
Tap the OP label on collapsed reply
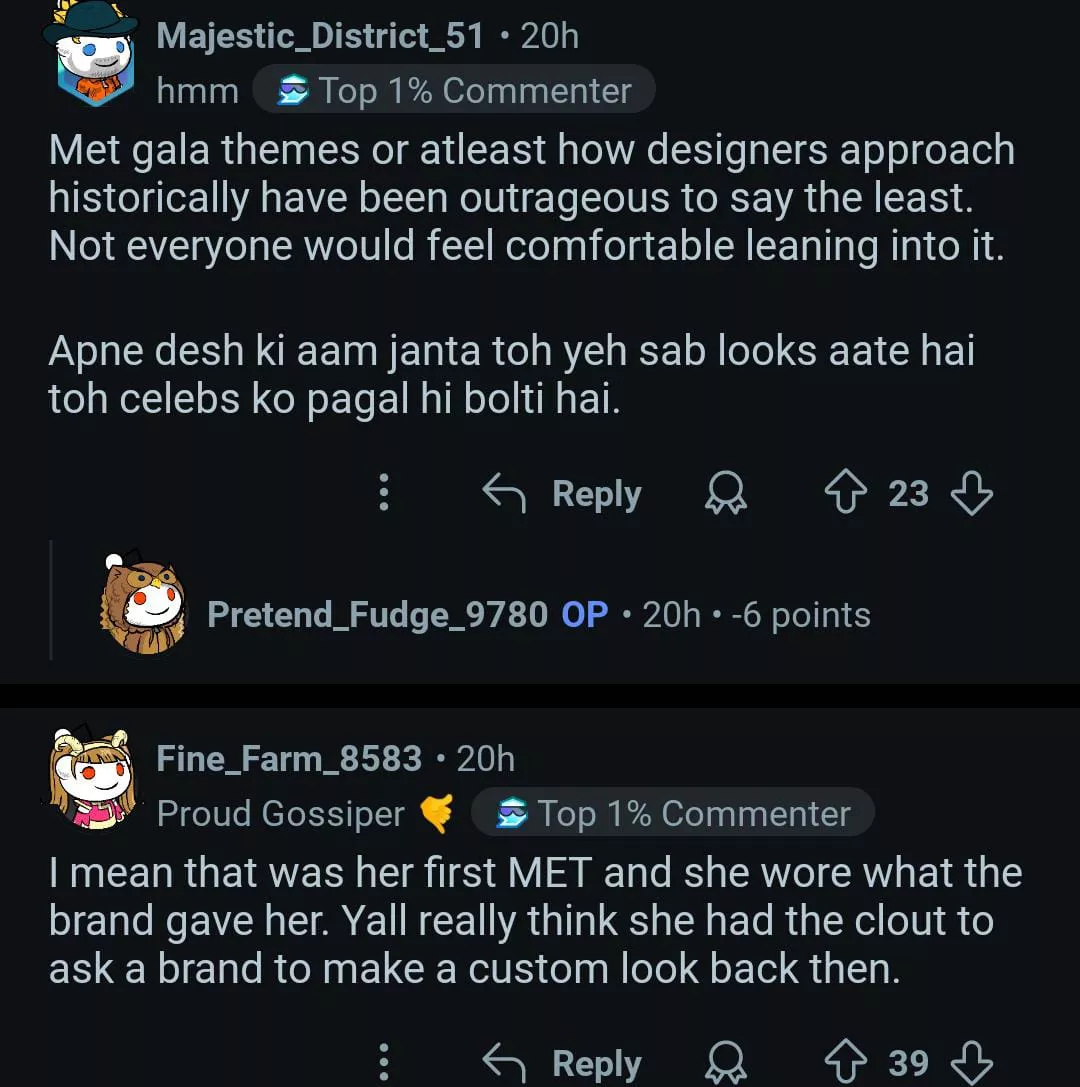click(x=585, y=614)
